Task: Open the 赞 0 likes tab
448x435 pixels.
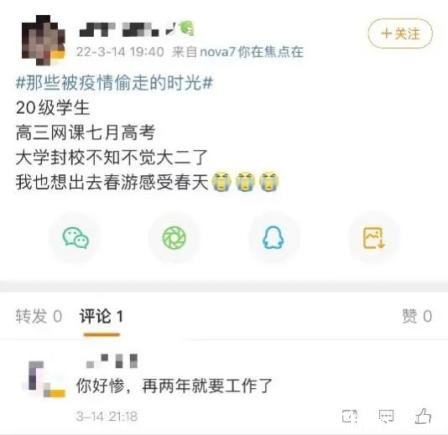Action: click(417, 316)
